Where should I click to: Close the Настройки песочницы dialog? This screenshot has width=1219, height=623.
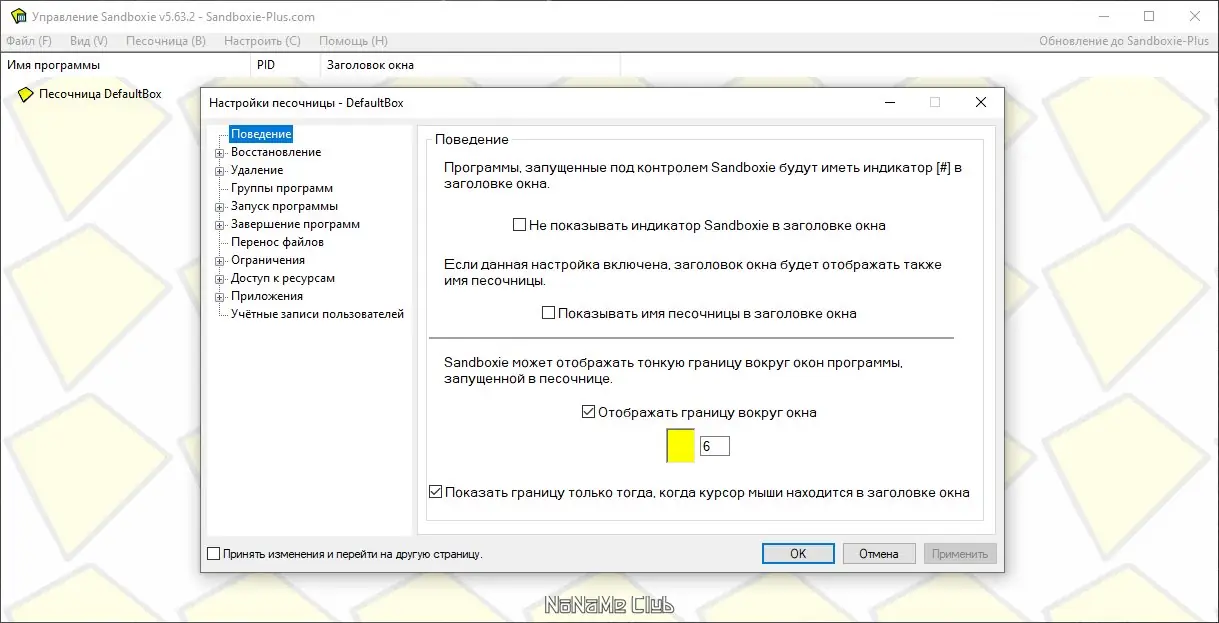point(981,102)
